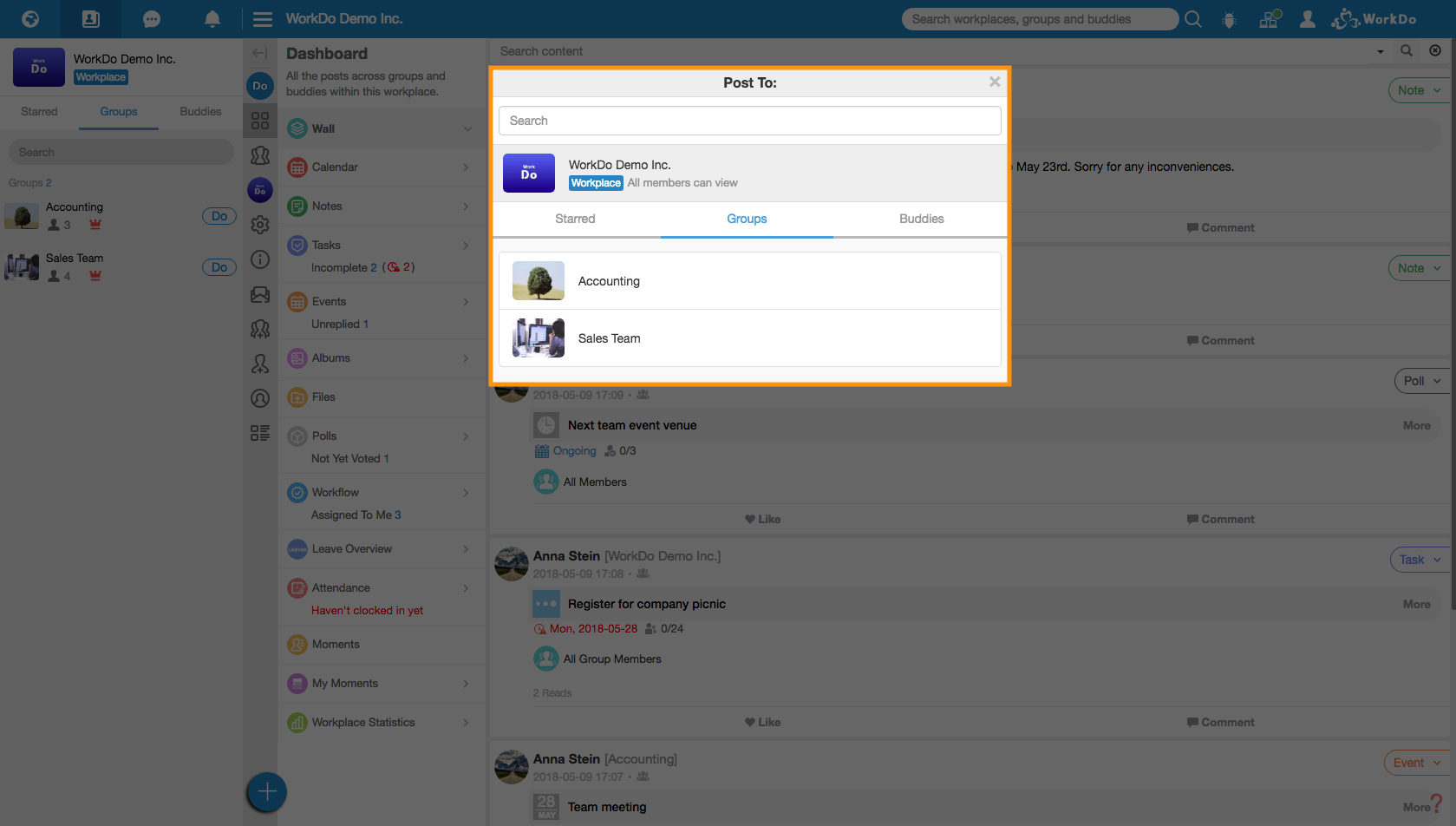Viewport: 1456px width, 826px height.
Task: Choose Sales Team group in Post To dialog
Action: coord(750,338)
